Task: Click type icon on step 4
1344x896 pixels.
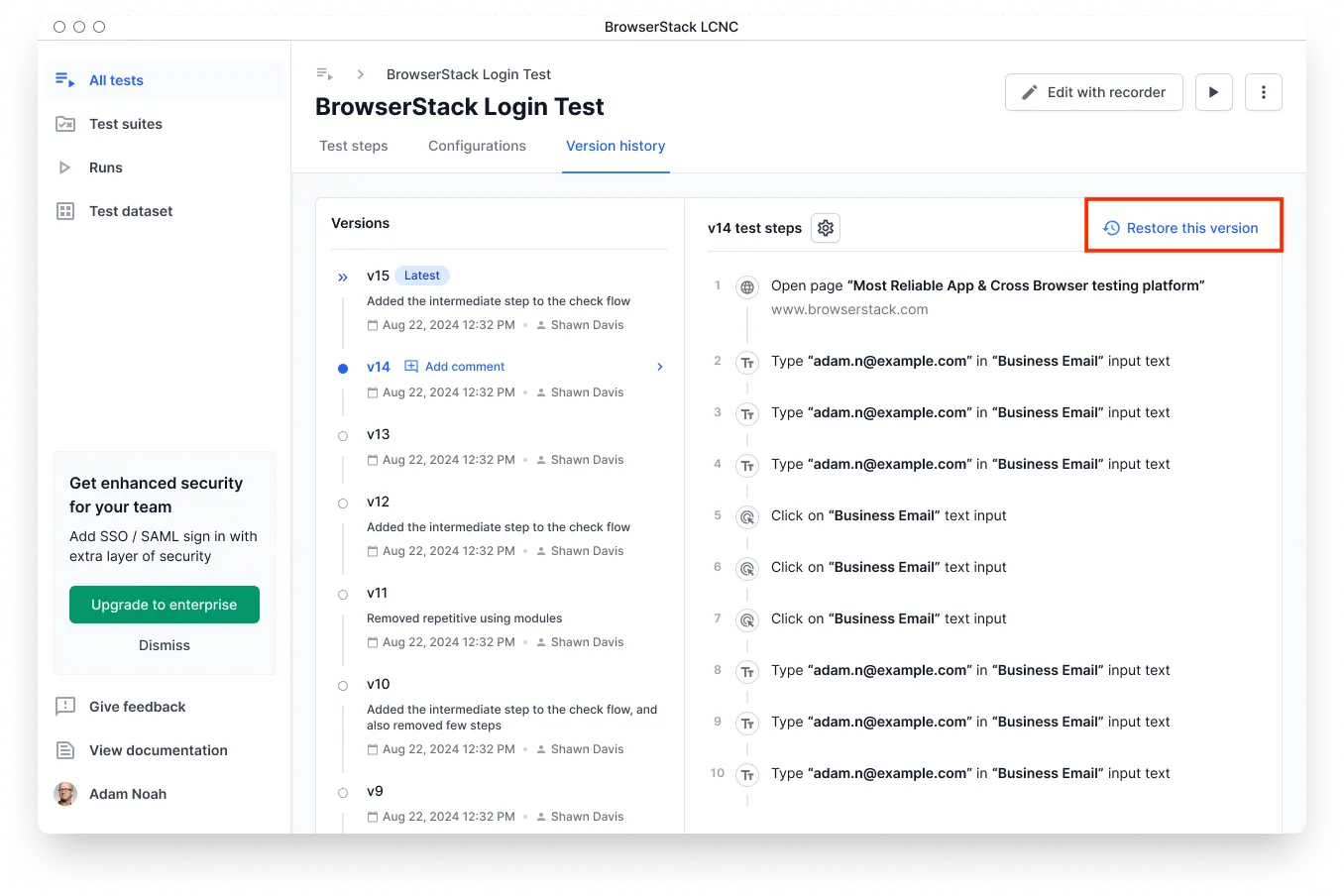Action: (x=747, y=466)
